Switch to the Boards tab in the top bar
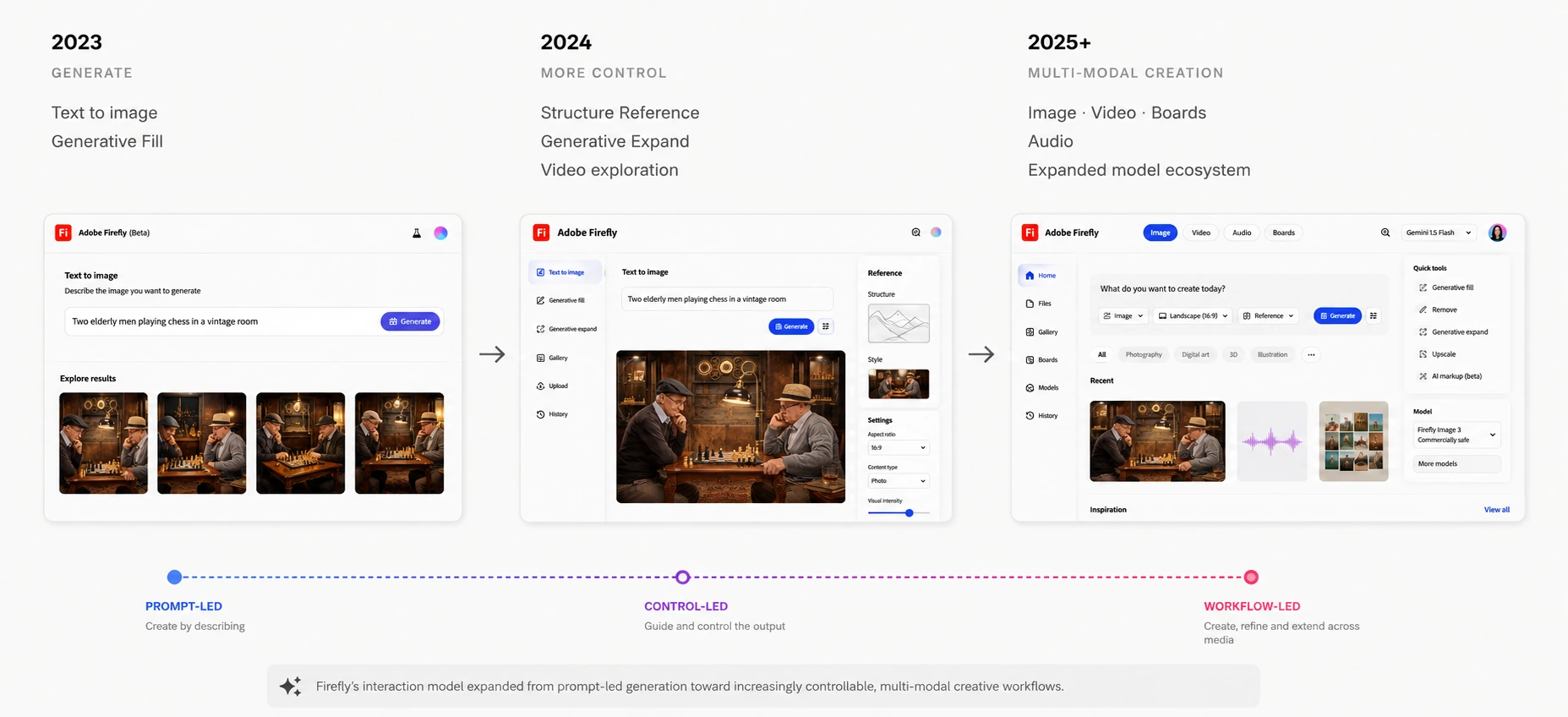This screenshot has height=717, width=1568. (1283, 233)
